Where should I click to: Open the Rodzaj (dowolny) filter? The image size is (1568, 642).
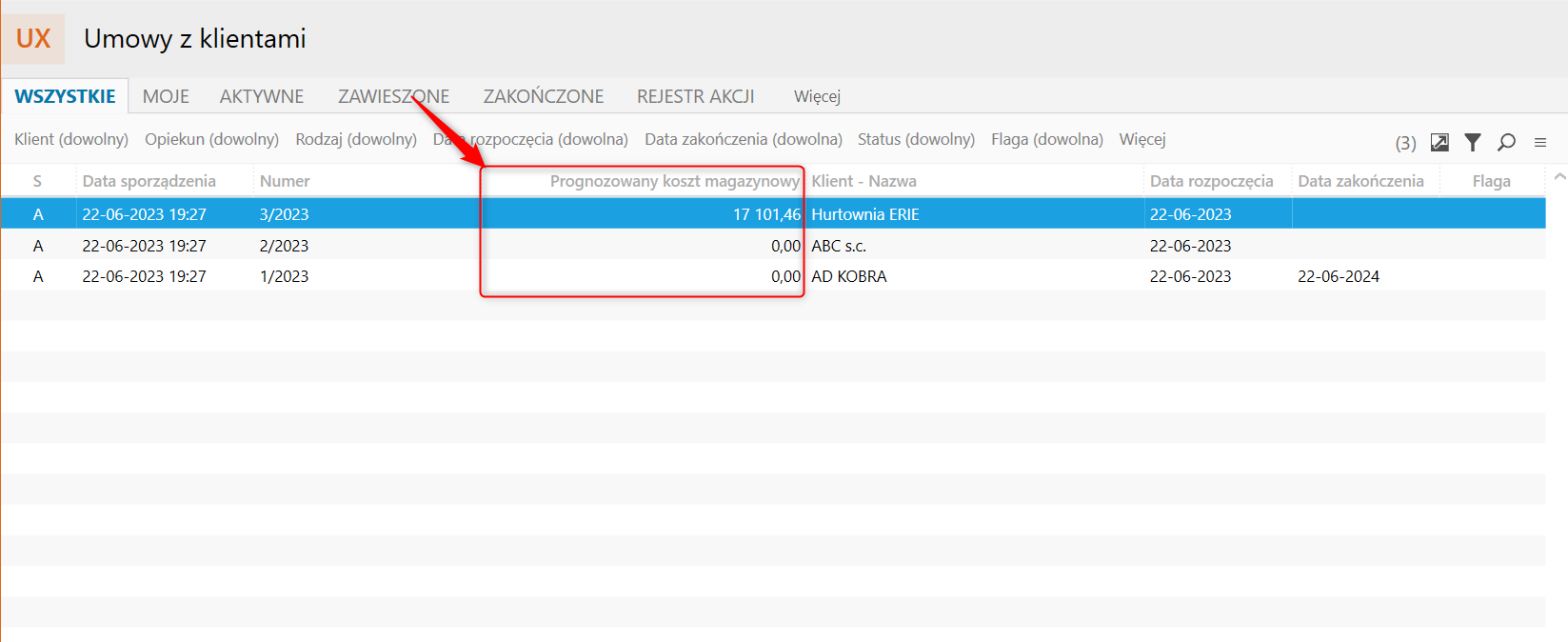pyautogui.click(x=356, y=139)
